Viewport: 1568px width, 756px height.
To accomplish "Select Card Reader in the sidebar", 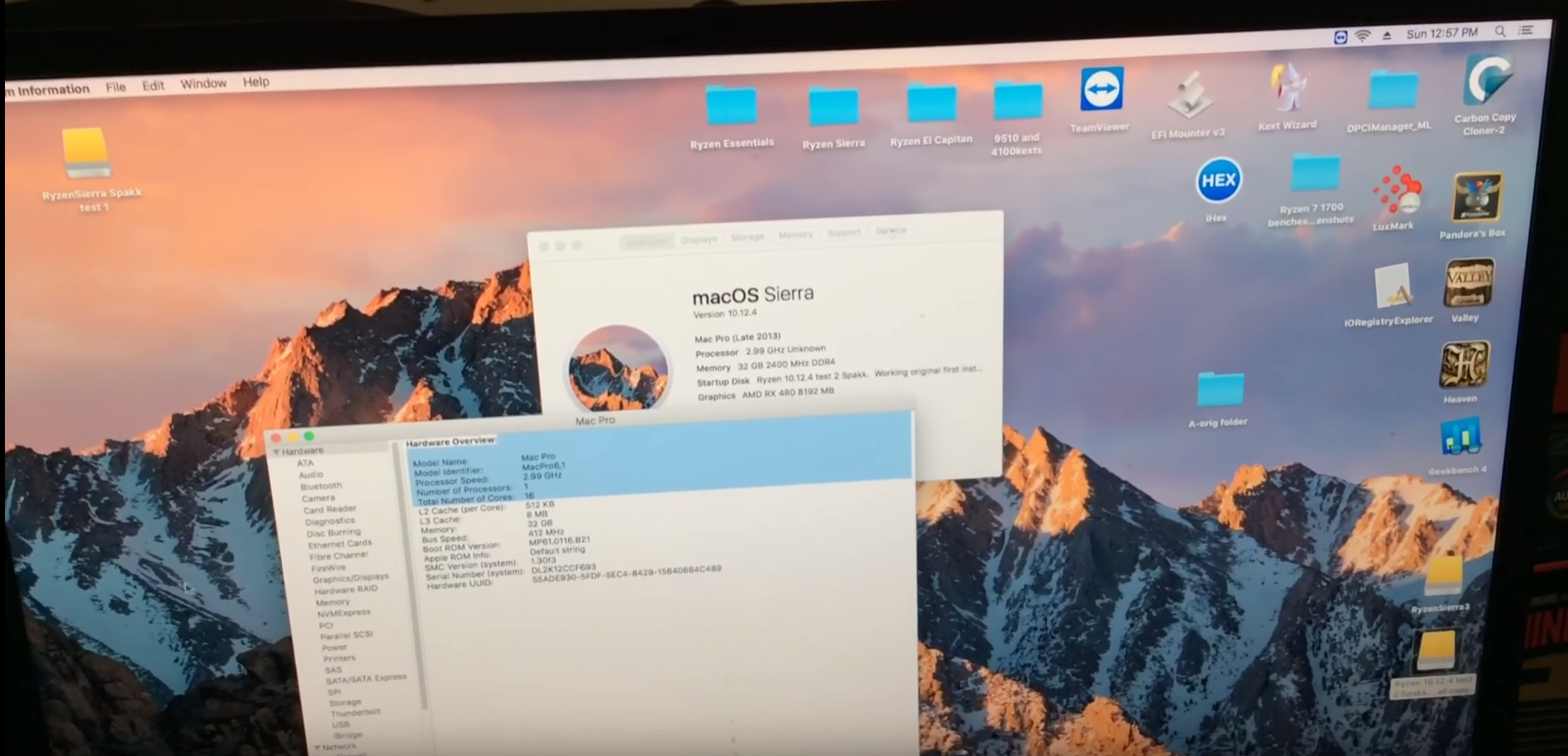I will point(330,509).
